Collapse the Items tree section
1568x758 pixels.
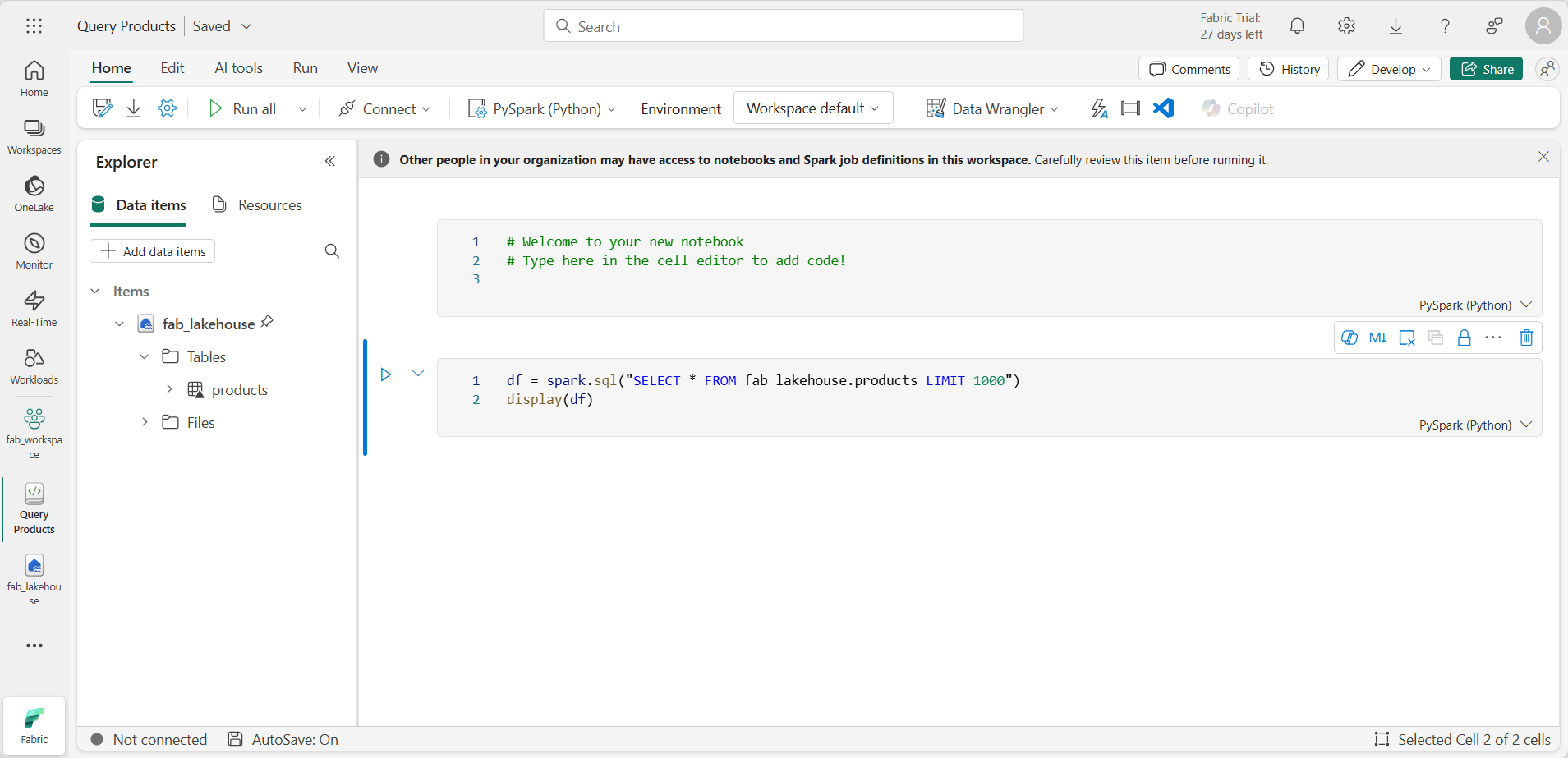pos(95,292)
